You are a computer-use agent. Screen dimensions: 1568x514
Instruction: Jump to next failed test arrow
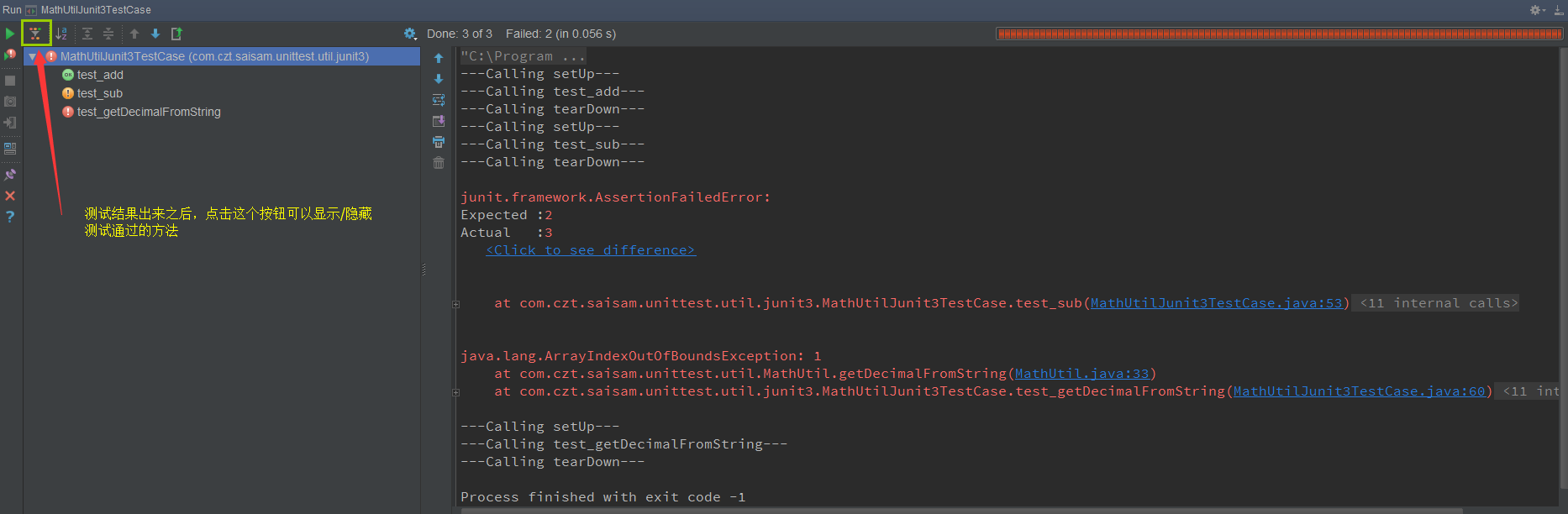[155, 34]
